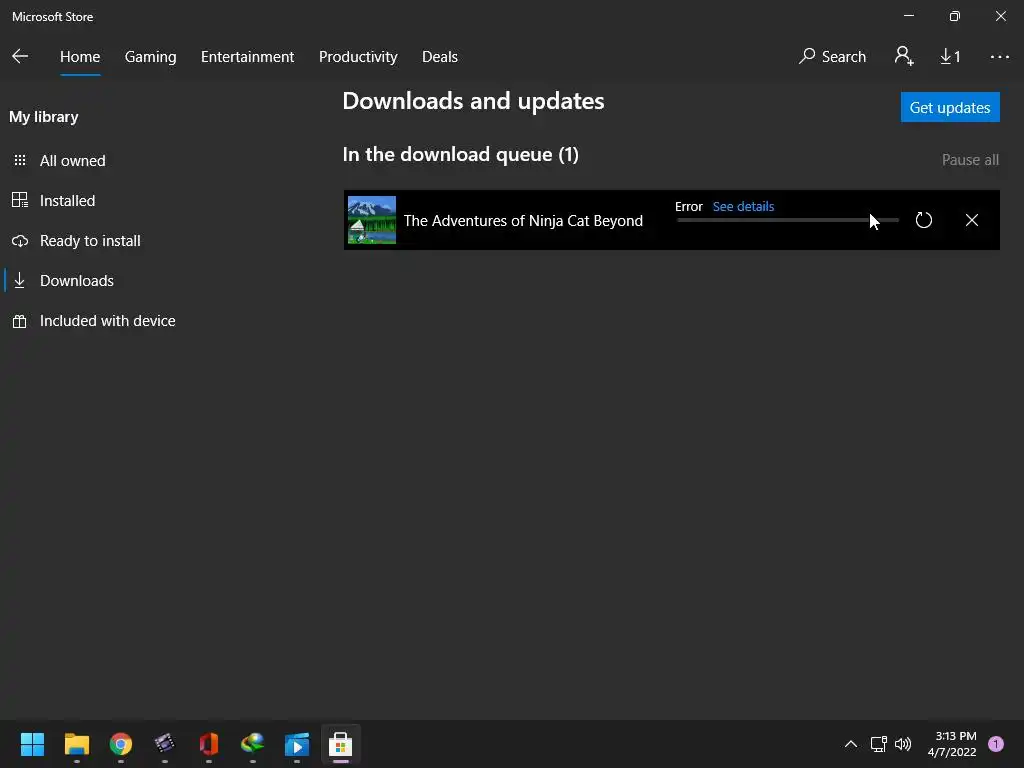Open the Home tab
Viewport: 1024px width, 768px height.
point(80,57)
